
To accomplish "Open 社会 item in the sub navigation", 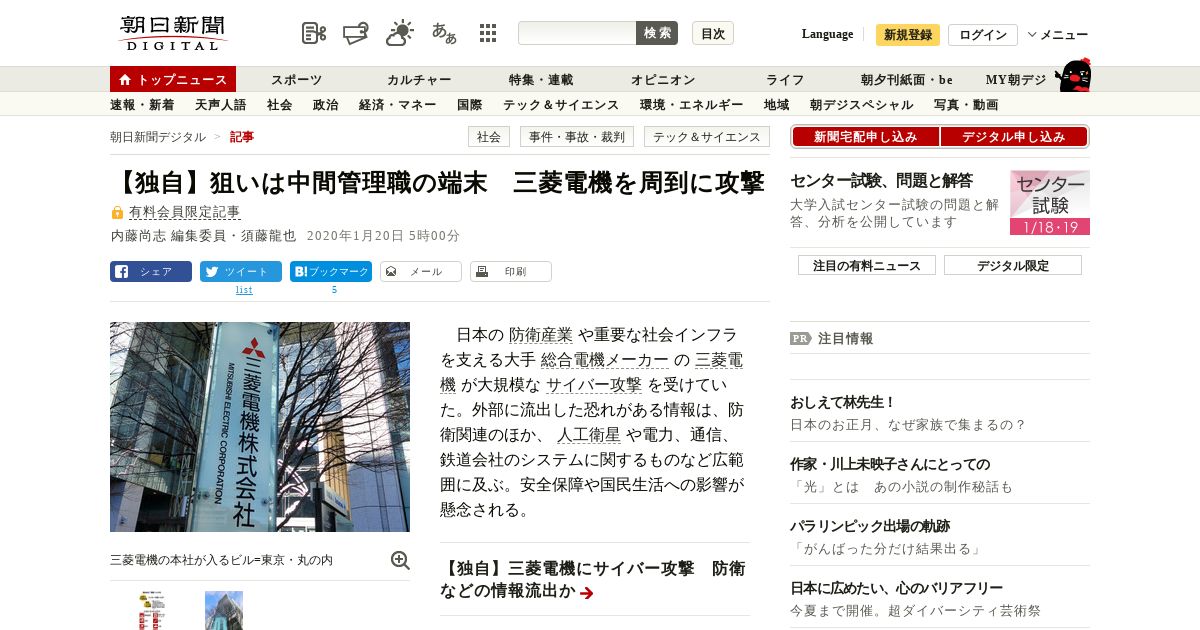I will 279,104.
